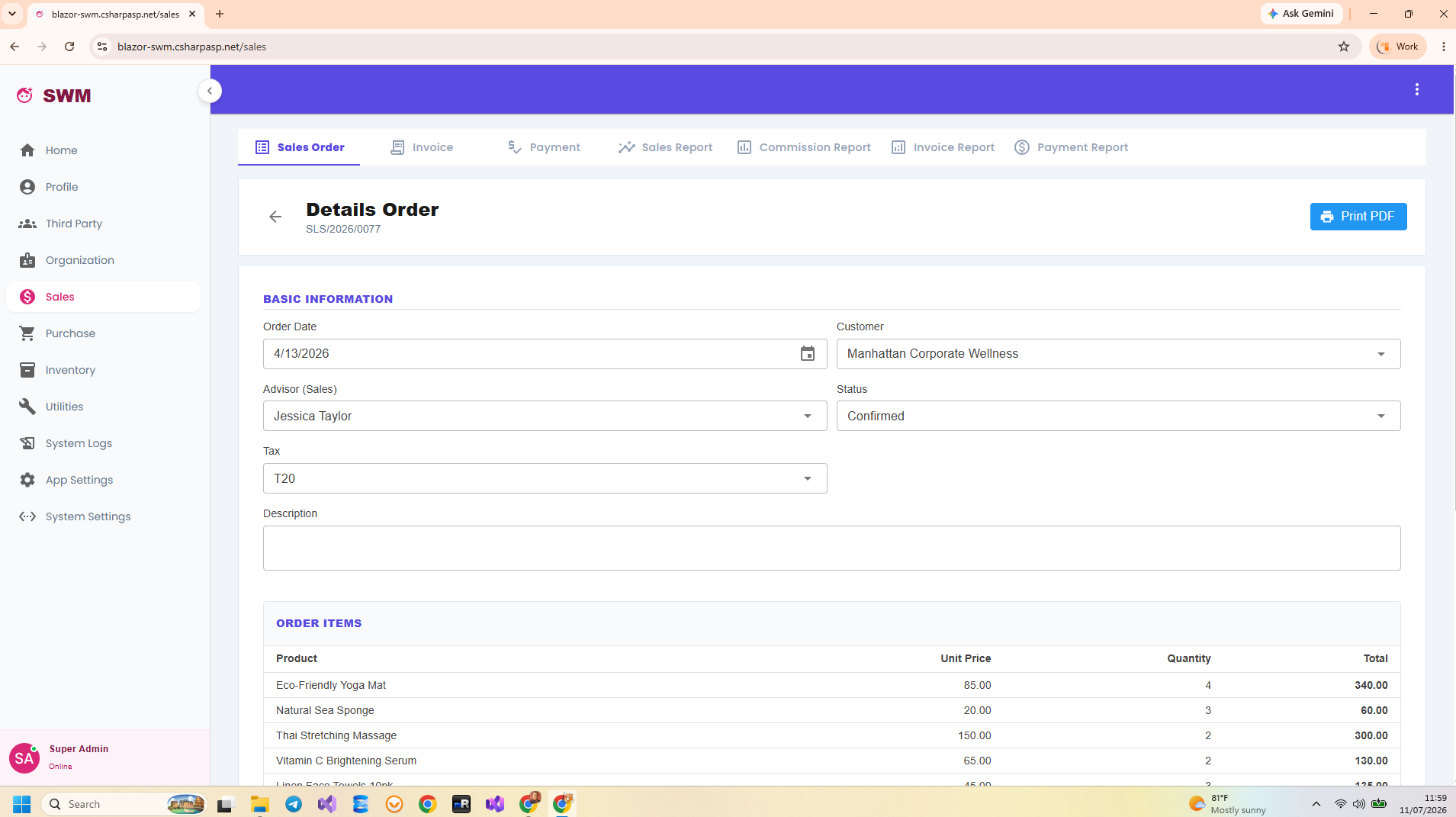Open a new browser tab

220,14
